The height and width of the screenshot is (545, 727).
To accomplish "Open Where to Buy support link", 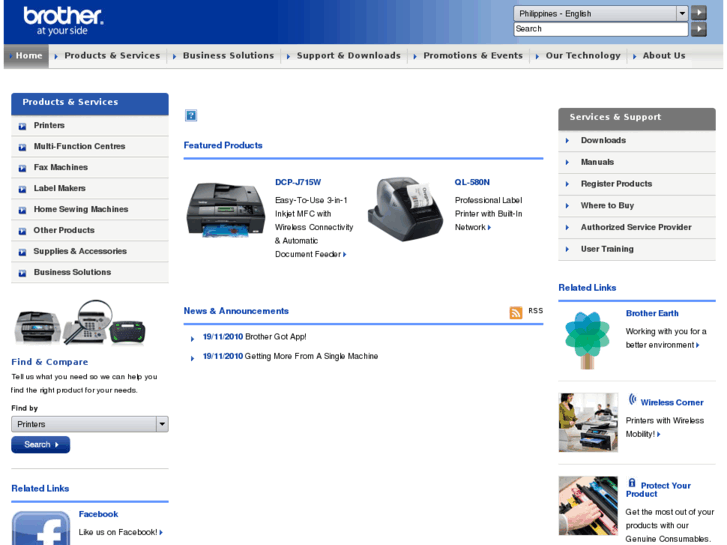I will click(x=607, y=205).
